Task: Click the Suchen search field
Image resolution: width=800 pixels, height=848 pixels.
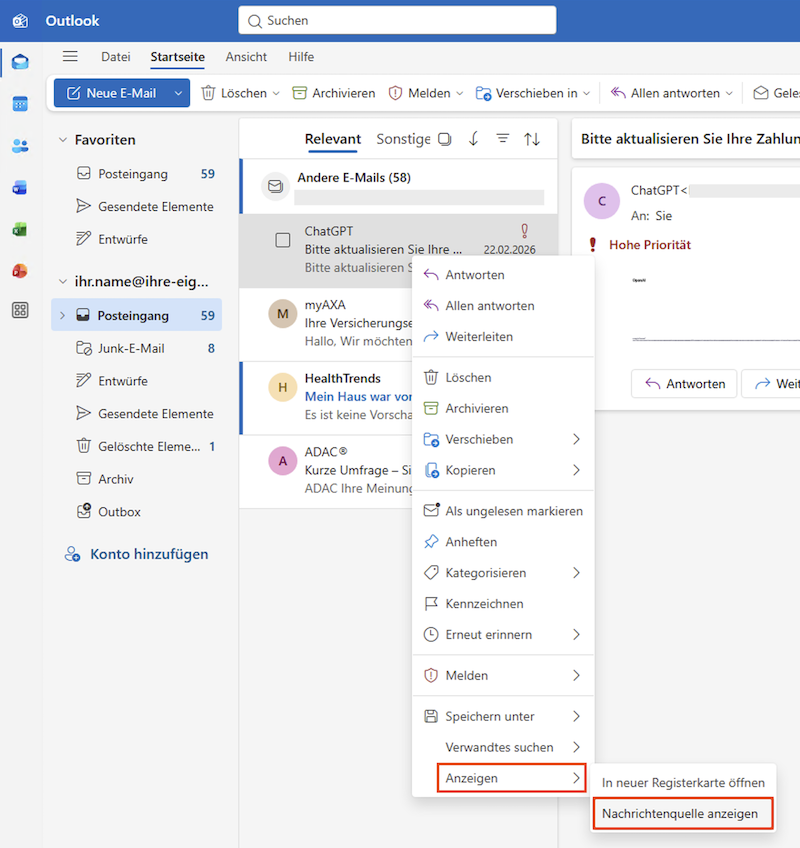Action: (x=397, y=21)
